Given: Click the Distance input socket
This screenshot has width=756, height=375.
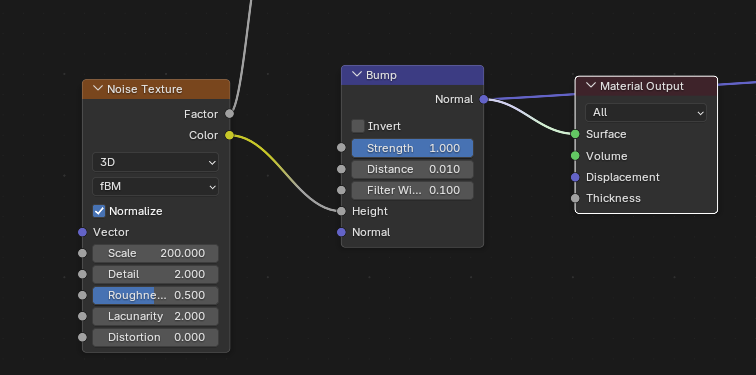Looking at the screenshot, I should (x=341, y=169).
